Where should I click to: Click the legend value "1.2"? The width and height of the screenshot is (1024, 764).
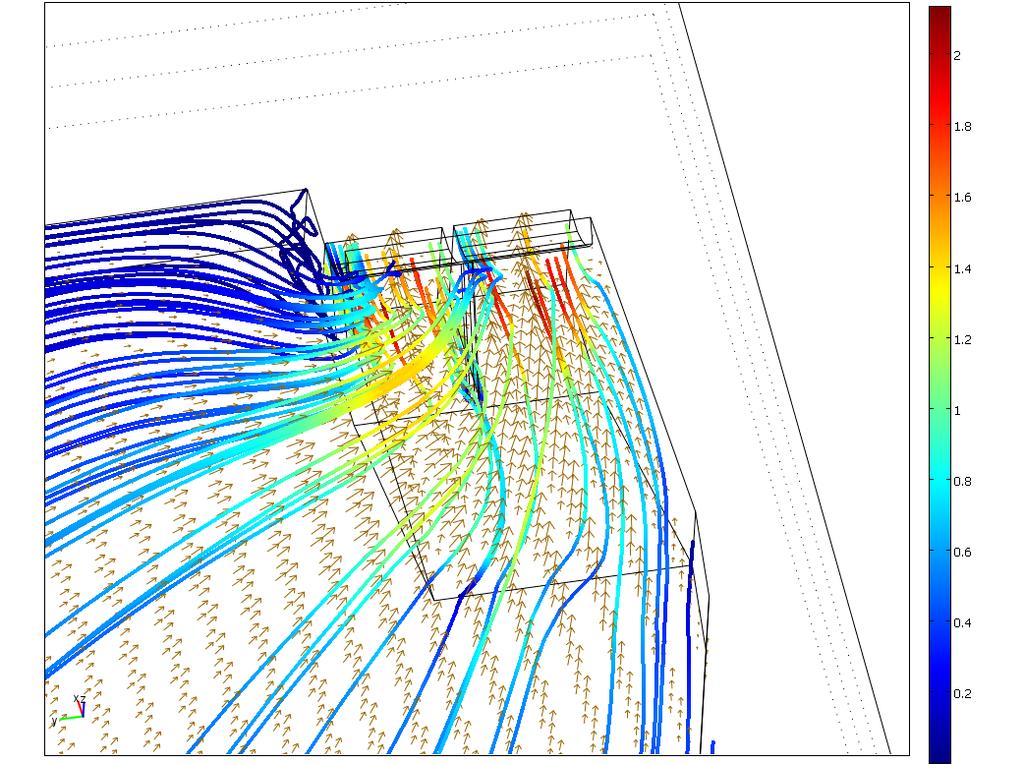[963, 340]
